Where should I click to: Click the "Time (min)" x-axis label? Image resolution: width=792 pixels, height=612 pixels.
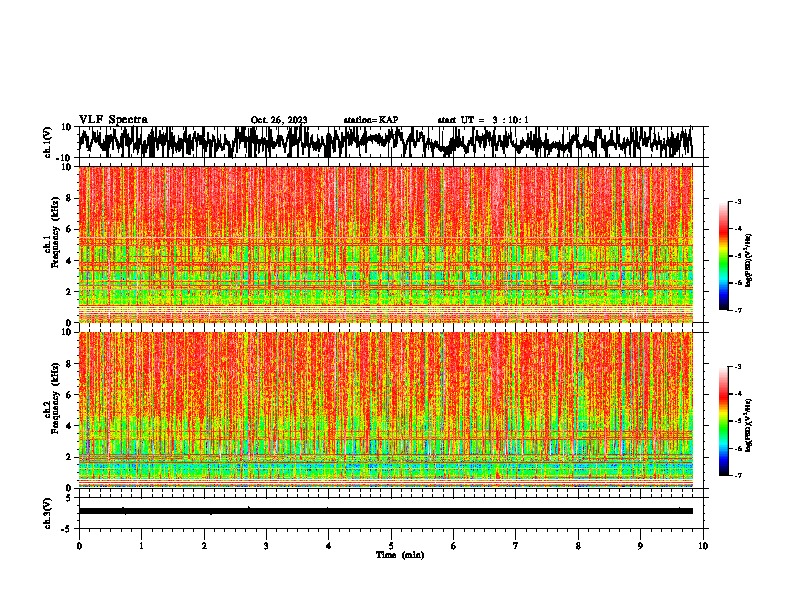[x=400, y=555]
